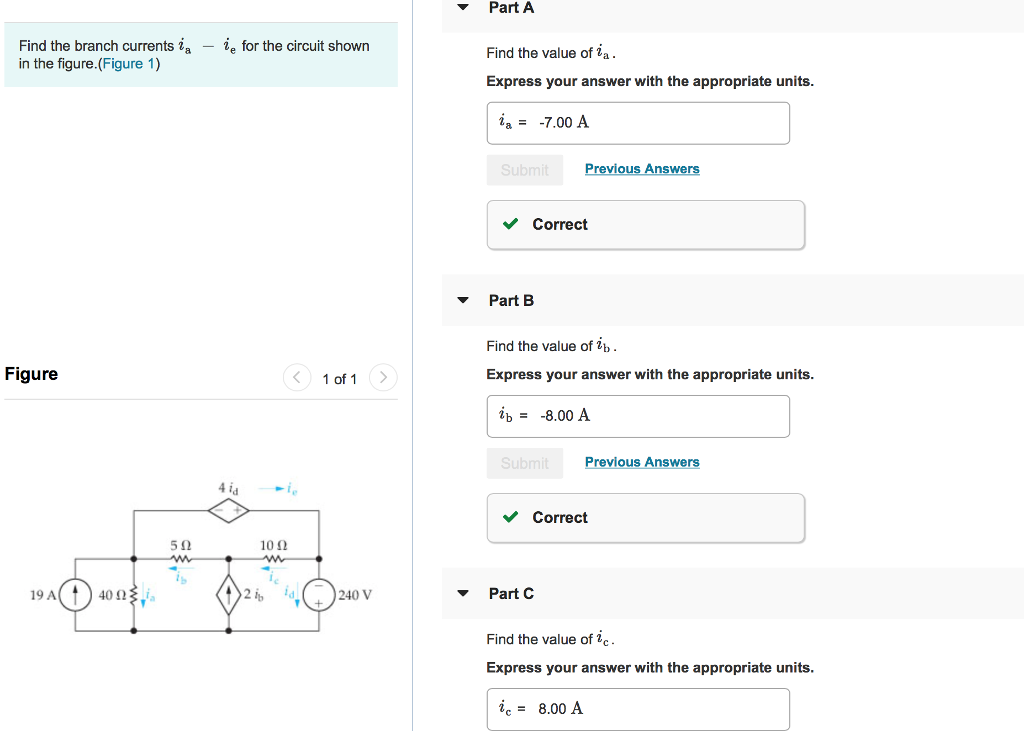This screenshot has height=731, width=1024.
Task: Click the Submit button in Part A
Action: pyautogui.click(x=524, y=170)
